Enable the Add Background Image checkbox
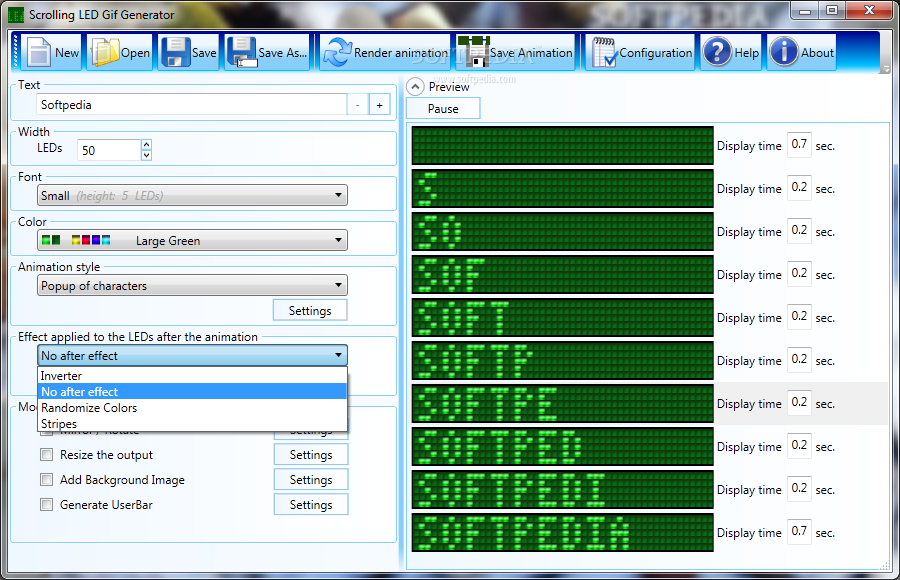 click(46, 480)
